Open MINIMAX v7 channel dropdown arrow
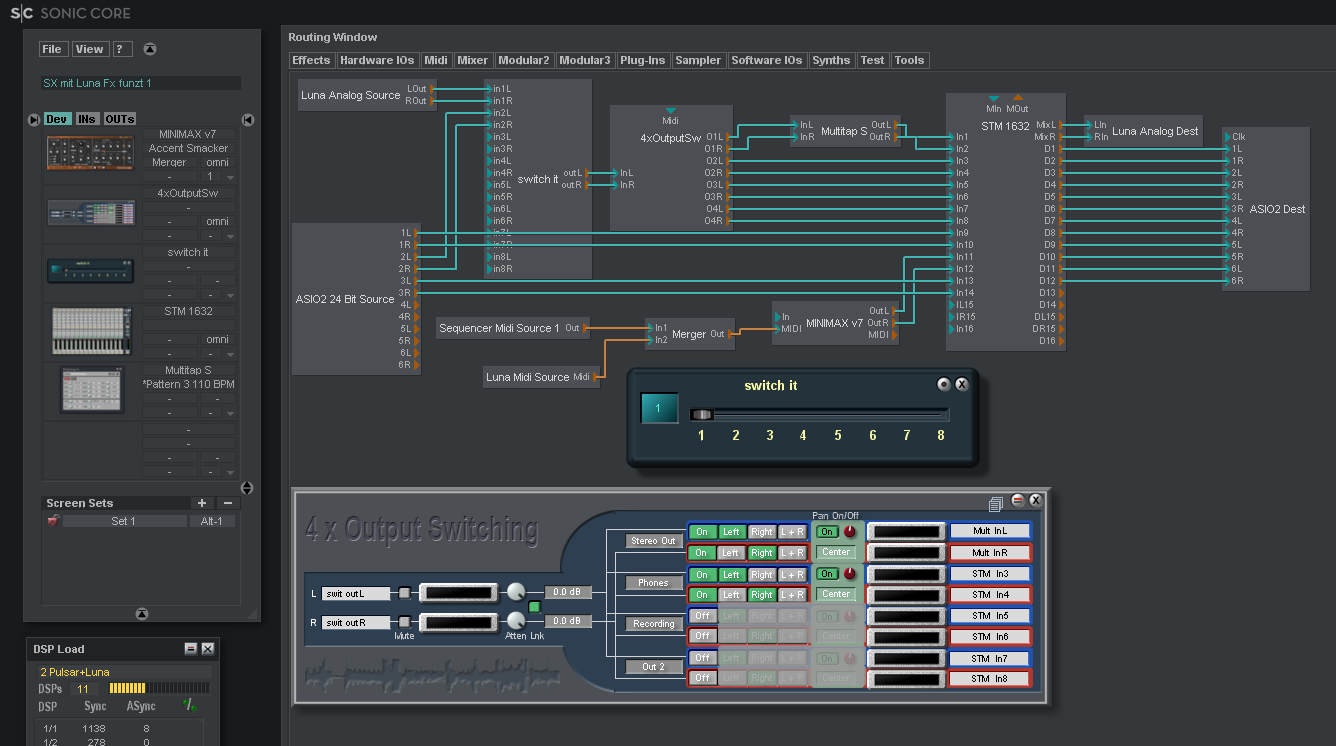 pos(230,176)
